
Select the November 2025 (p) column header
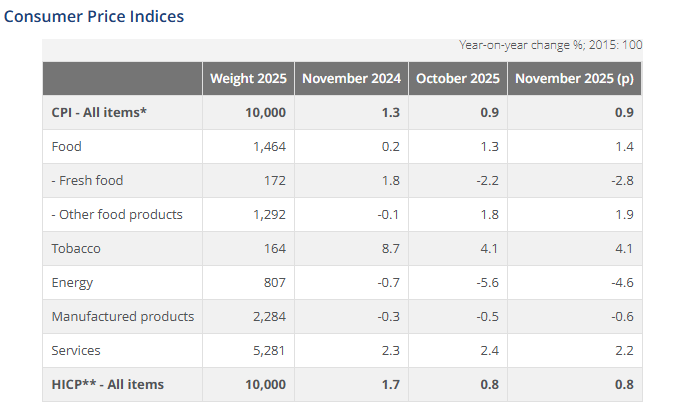click(x=575, y=78)
